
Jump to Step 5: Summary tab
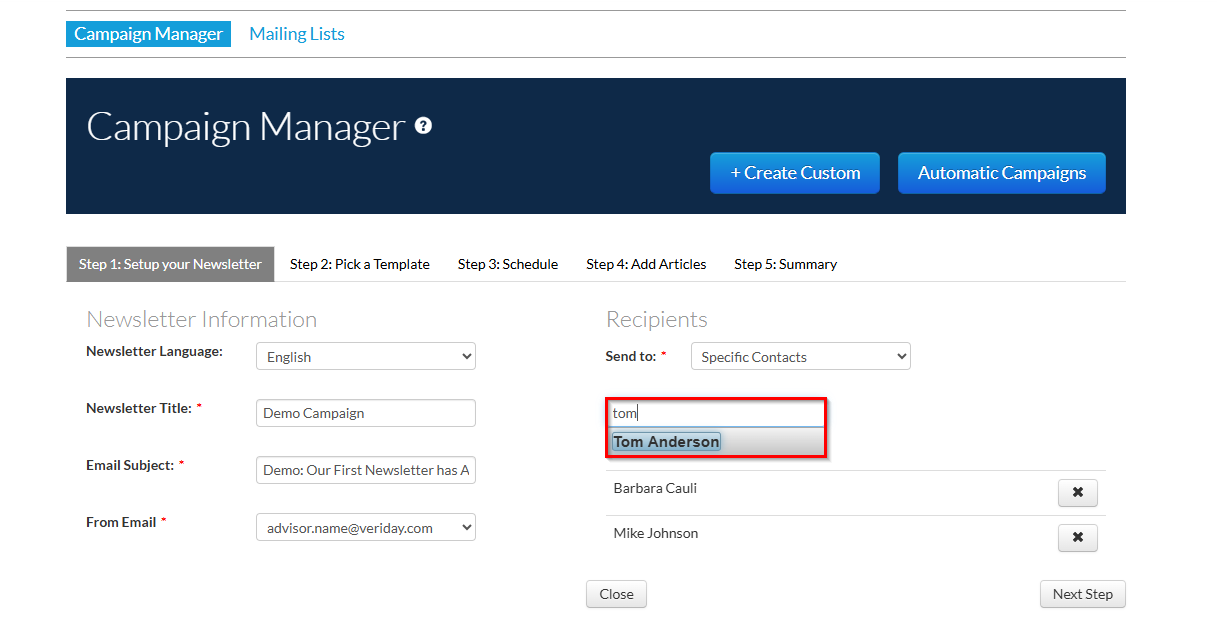[x=786, y=264]
